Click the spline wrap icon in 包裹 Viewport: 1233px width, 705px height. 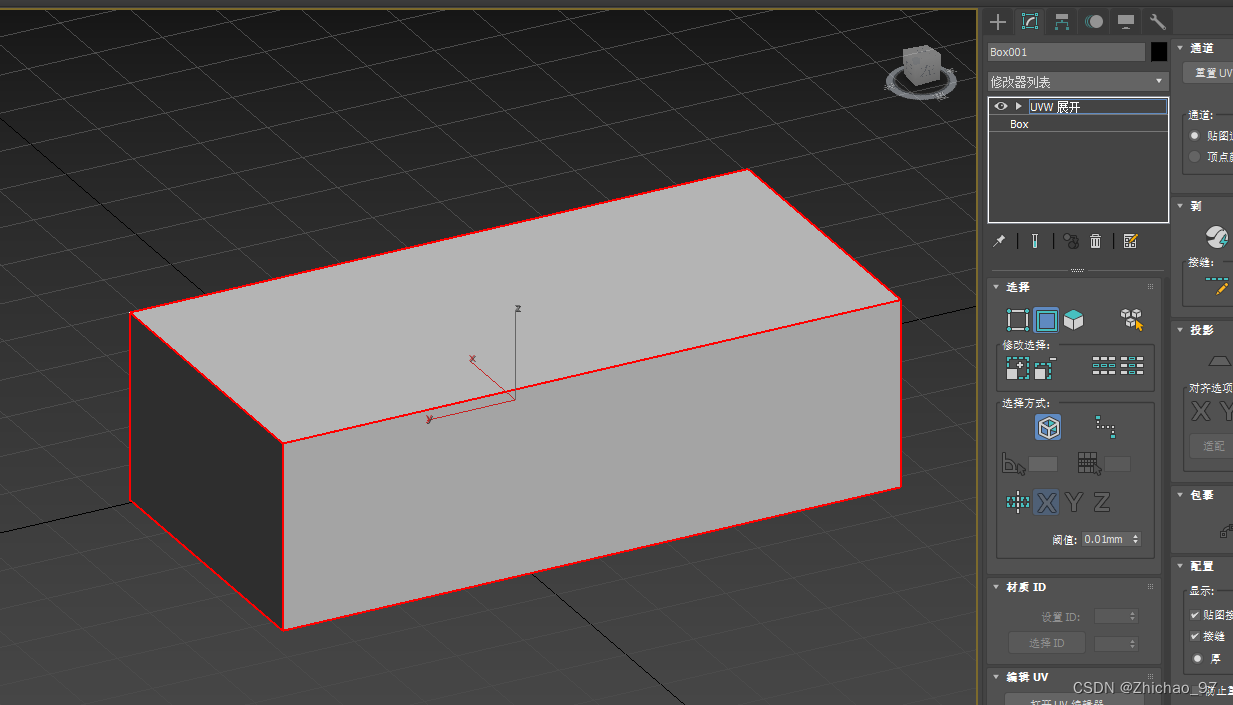click(x=1226, y=531)
